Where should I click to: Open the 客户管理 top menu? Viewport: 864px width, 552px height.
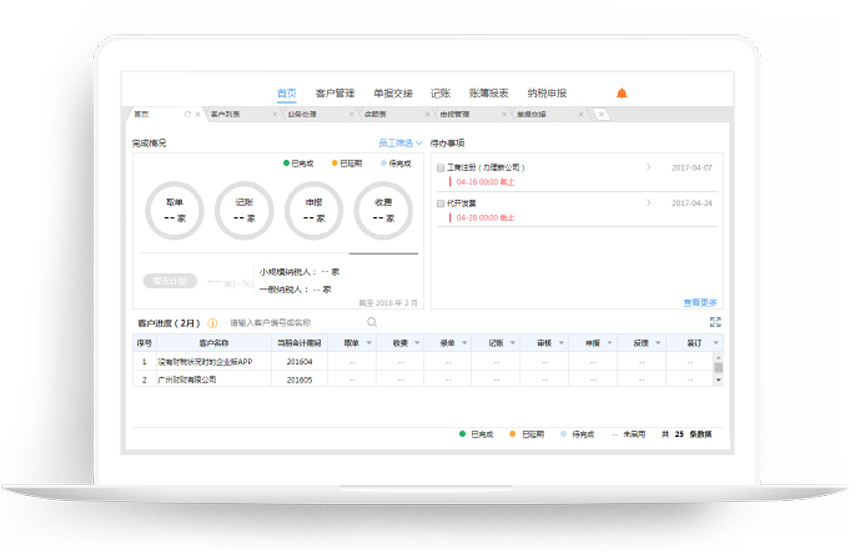(x=335, y=93)
